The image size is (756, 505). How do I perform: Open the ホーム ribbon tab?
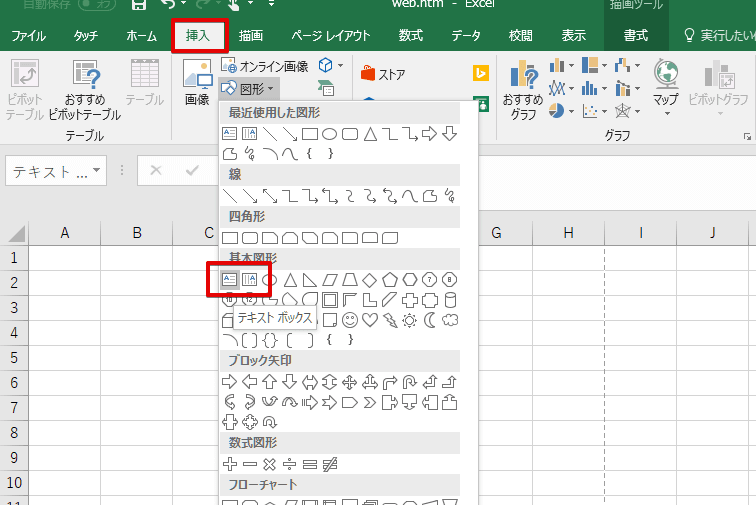(x=141, y=35)
